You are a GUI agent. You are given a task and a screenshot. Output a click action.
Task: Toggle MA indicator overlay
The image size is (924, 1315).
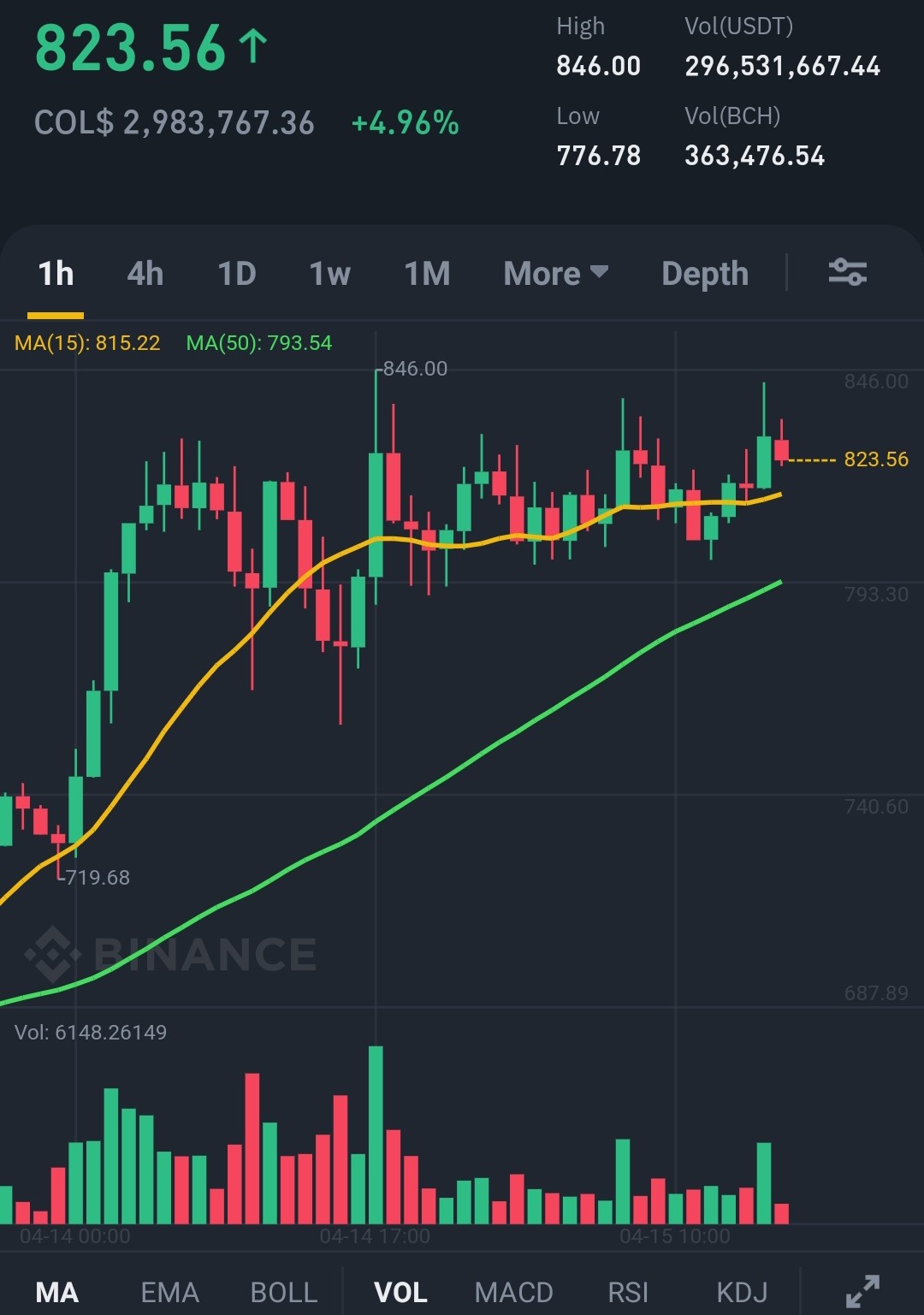click(x=57, y=1292)
